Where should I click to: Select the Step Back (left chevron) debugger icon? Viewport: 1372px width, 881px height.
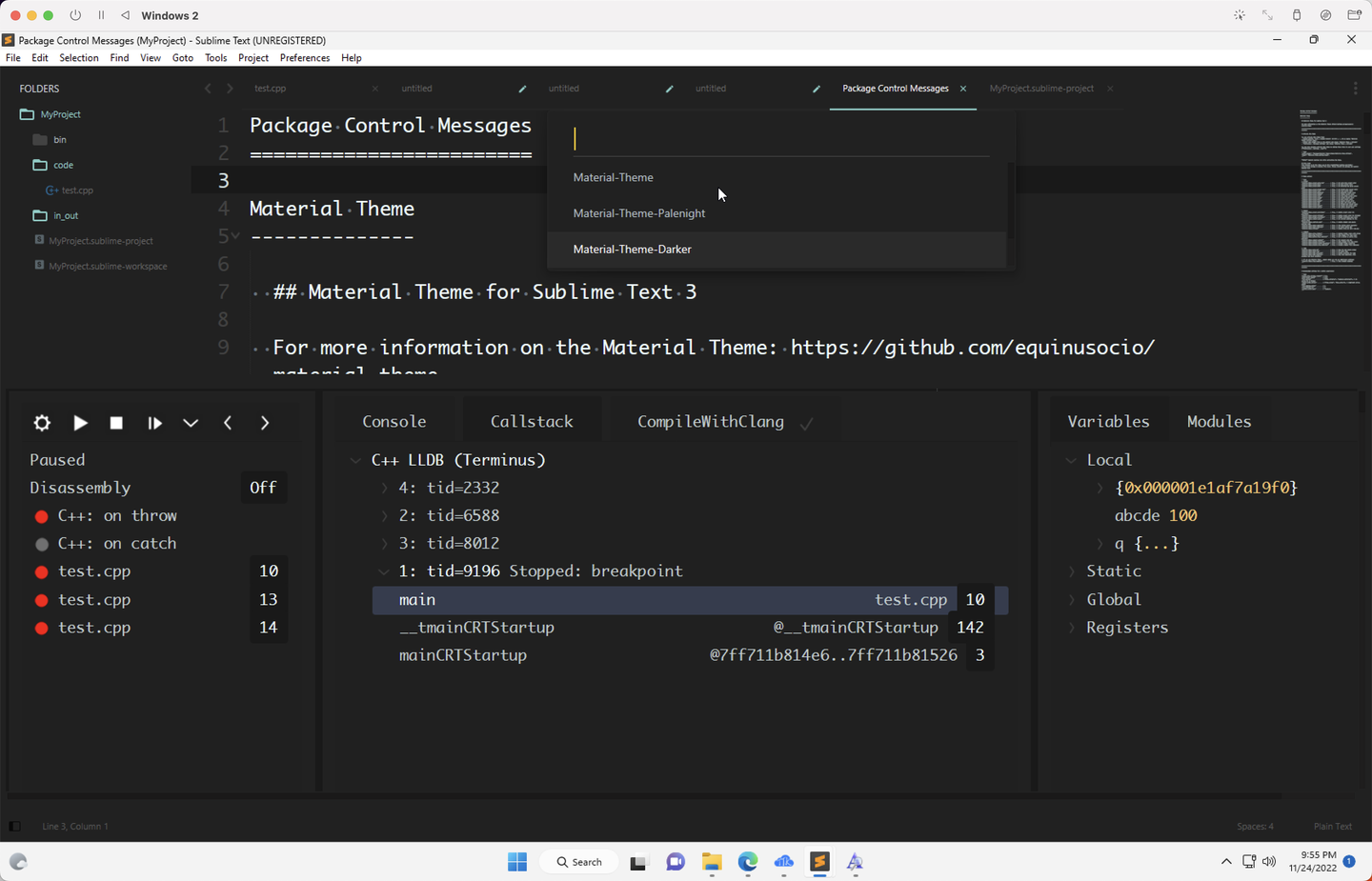[228, 423]
